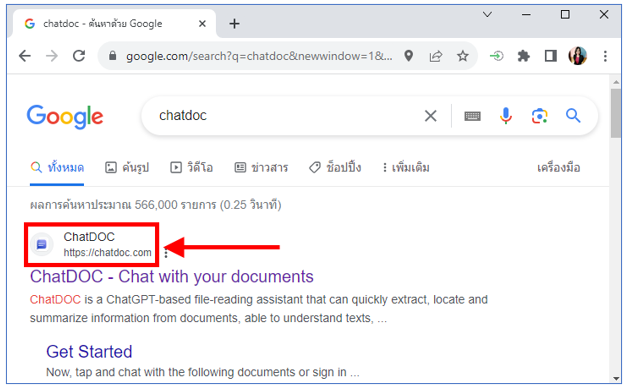
Task: Open more options dots beside chatdoc.com result
Action: point(166,253)
